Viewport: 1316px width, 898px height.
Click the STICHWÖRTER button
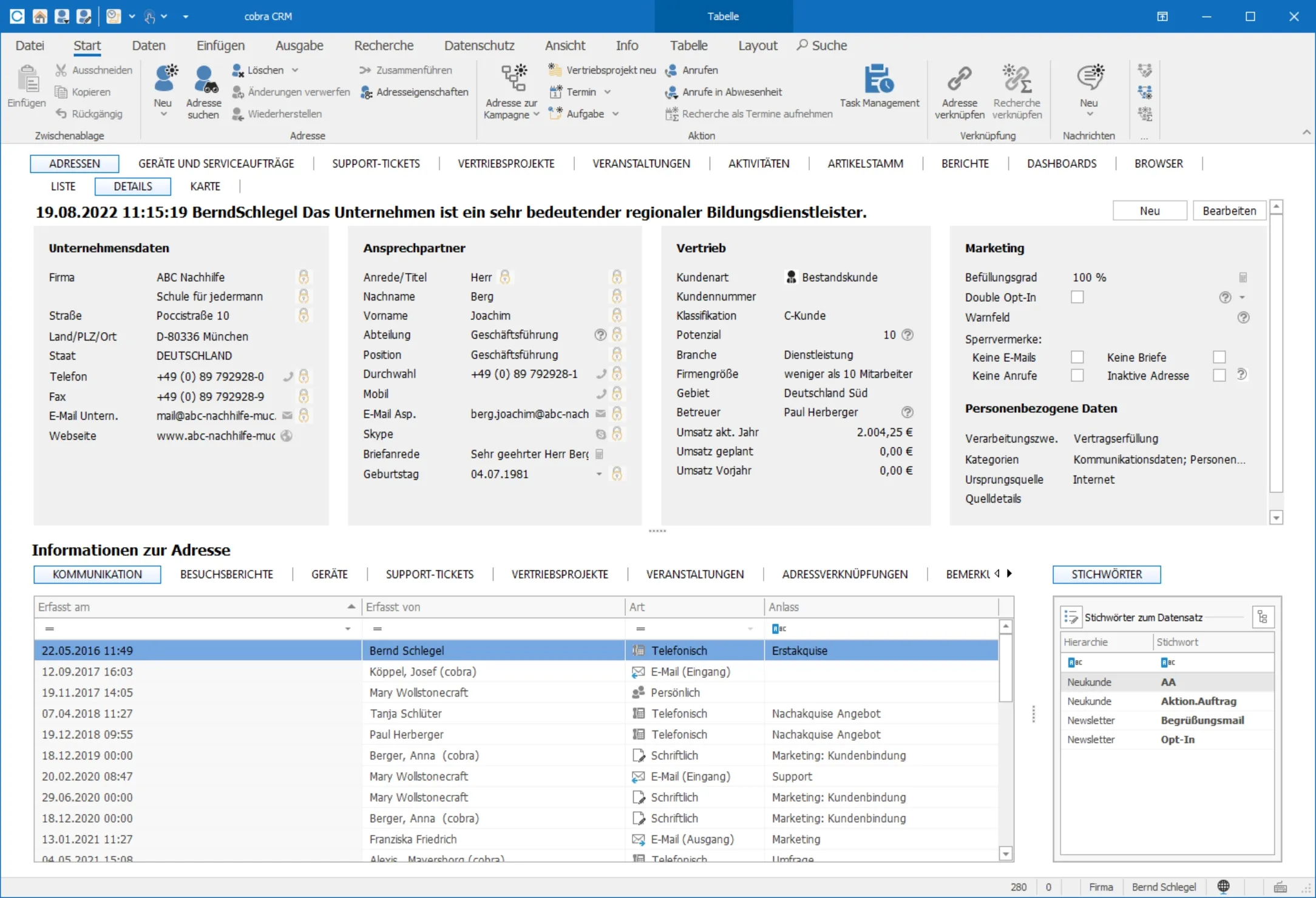(1107, 575)
